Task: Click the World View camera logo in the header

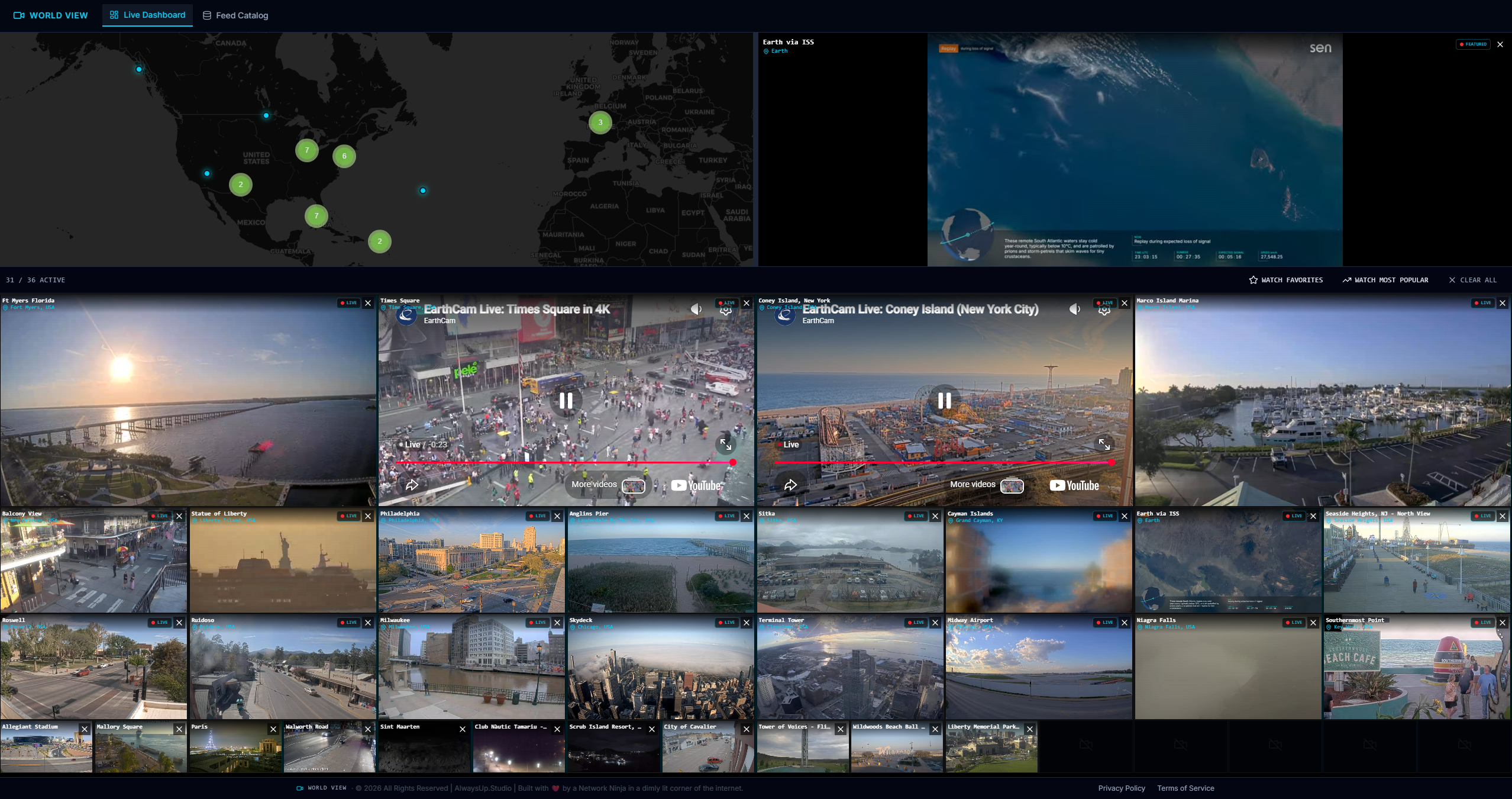Action: [x=20, y=15]
